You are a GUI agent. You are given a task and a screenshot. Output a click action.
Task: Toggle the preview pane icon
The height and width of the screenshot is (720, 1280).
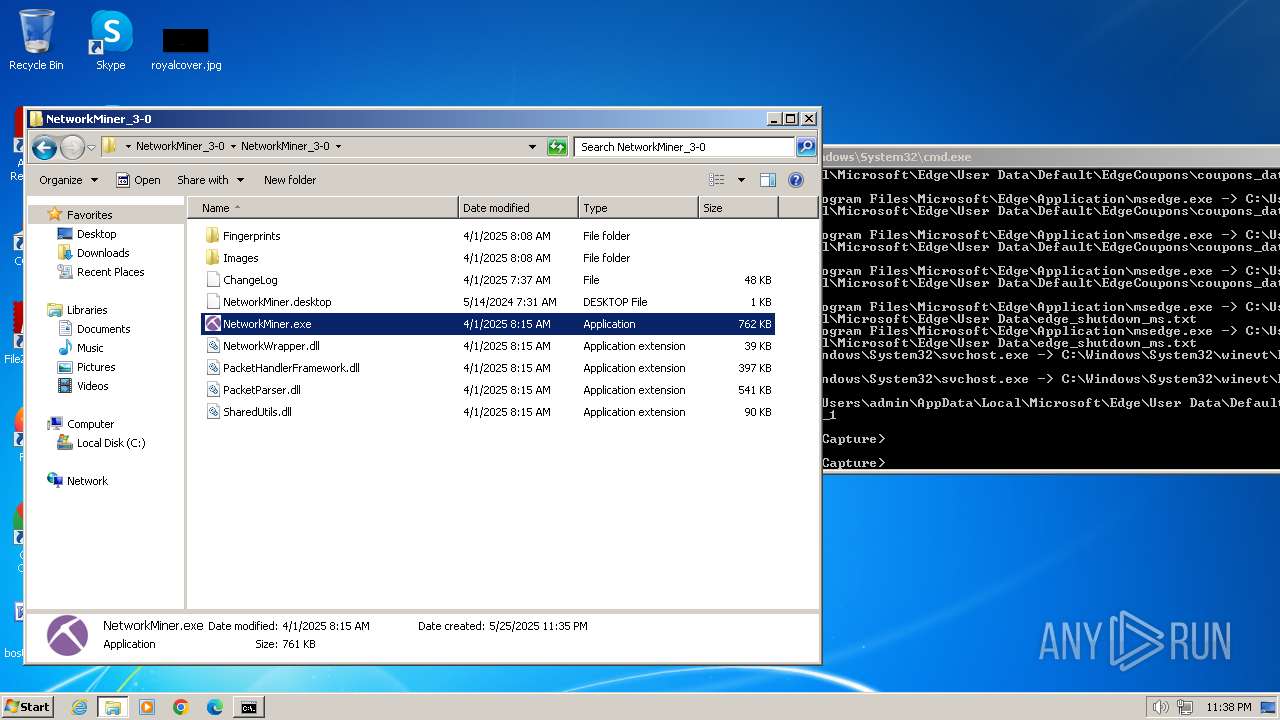point(768,180)
